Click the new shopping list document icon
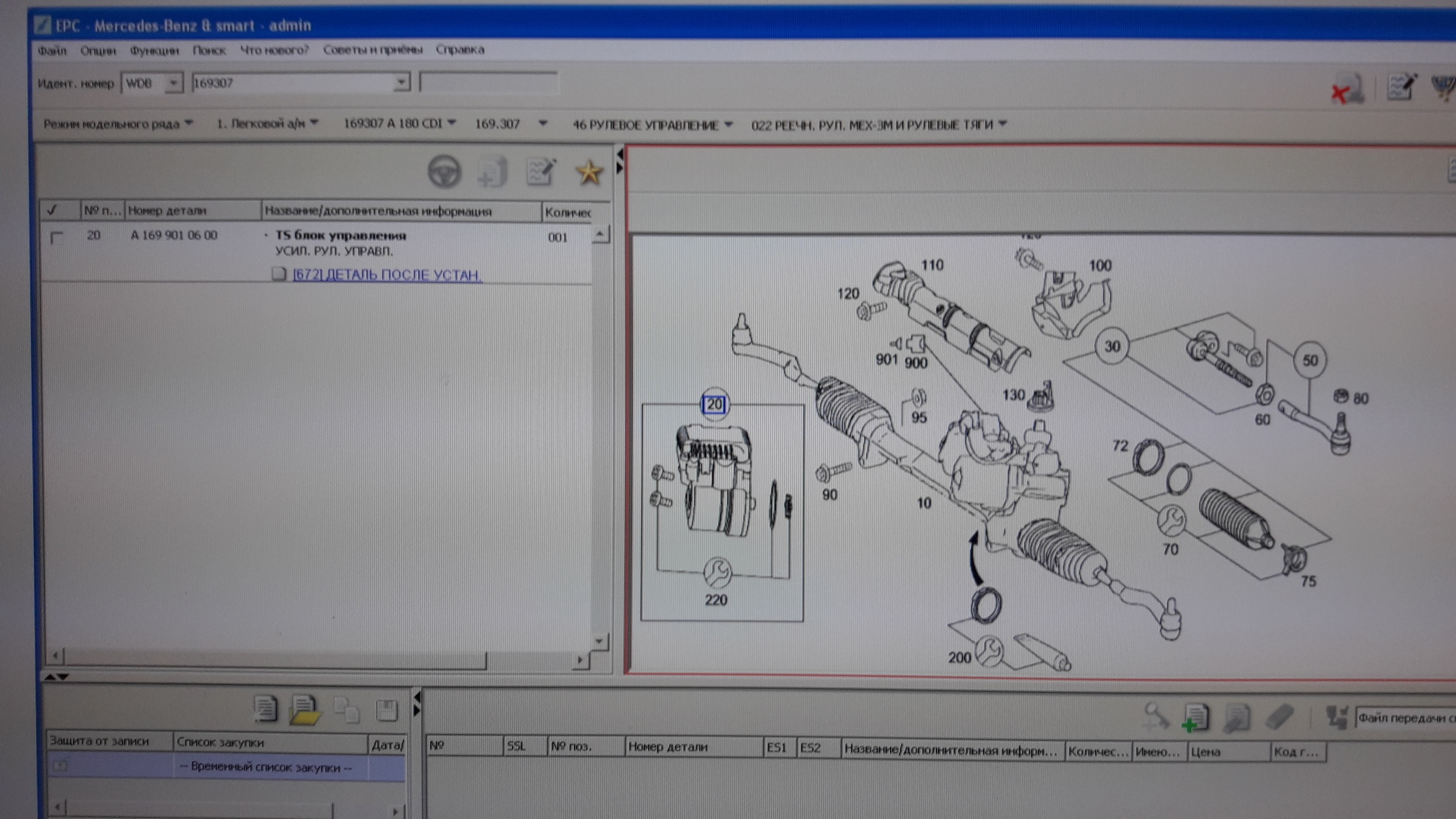The width and height of the screenshot is (1456, 819). point(266,709)
